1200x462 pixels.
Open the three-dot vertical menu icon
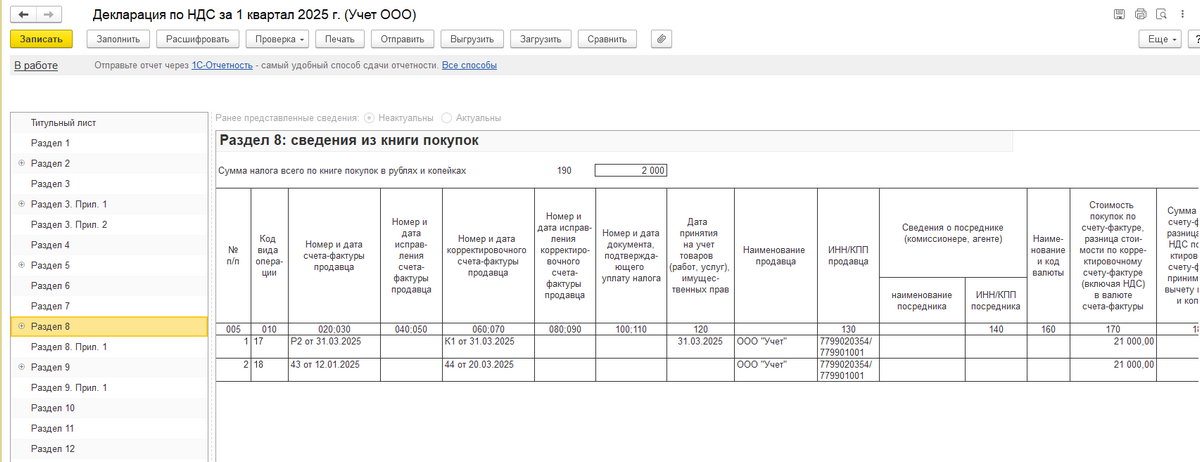coord(1182,15)
